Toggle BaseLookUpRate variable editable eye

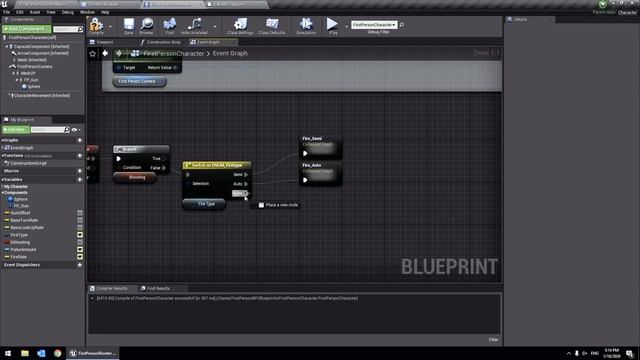tap(80, 227)
